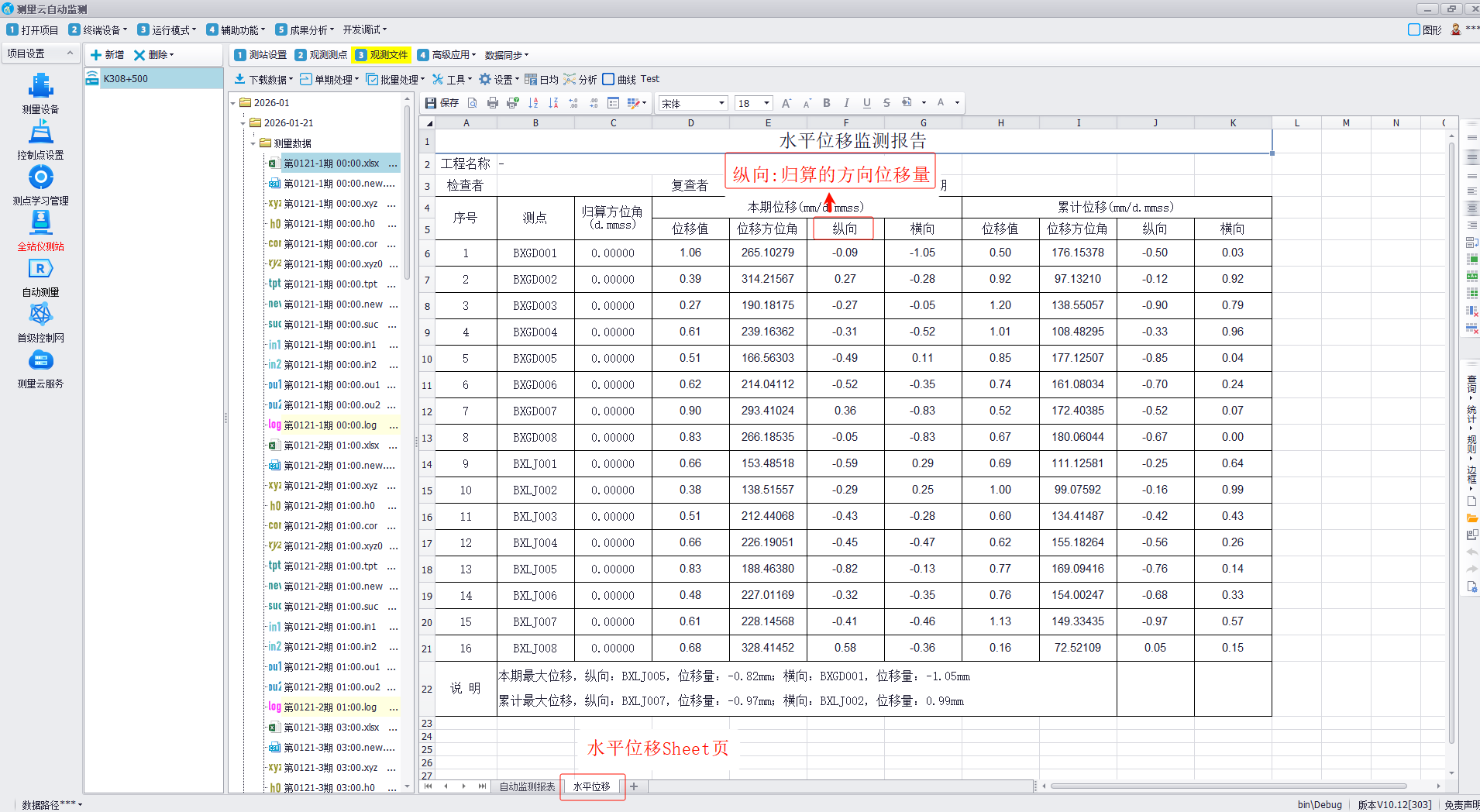Click the 新增 button
1480x812 pixels.
(x=107, y=55)
